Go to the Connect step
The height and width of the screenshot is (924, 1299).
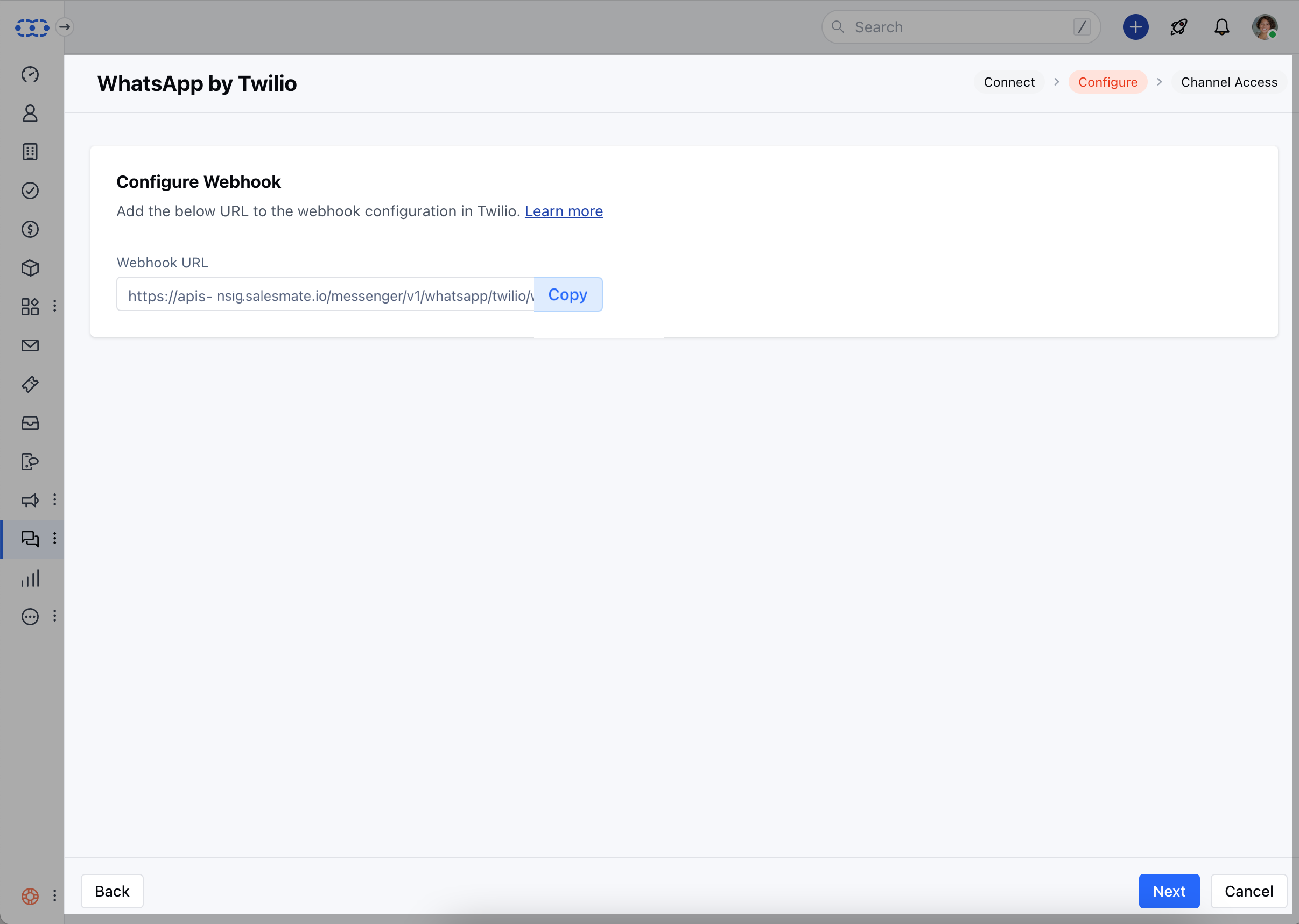click(x=1009, y=82)
